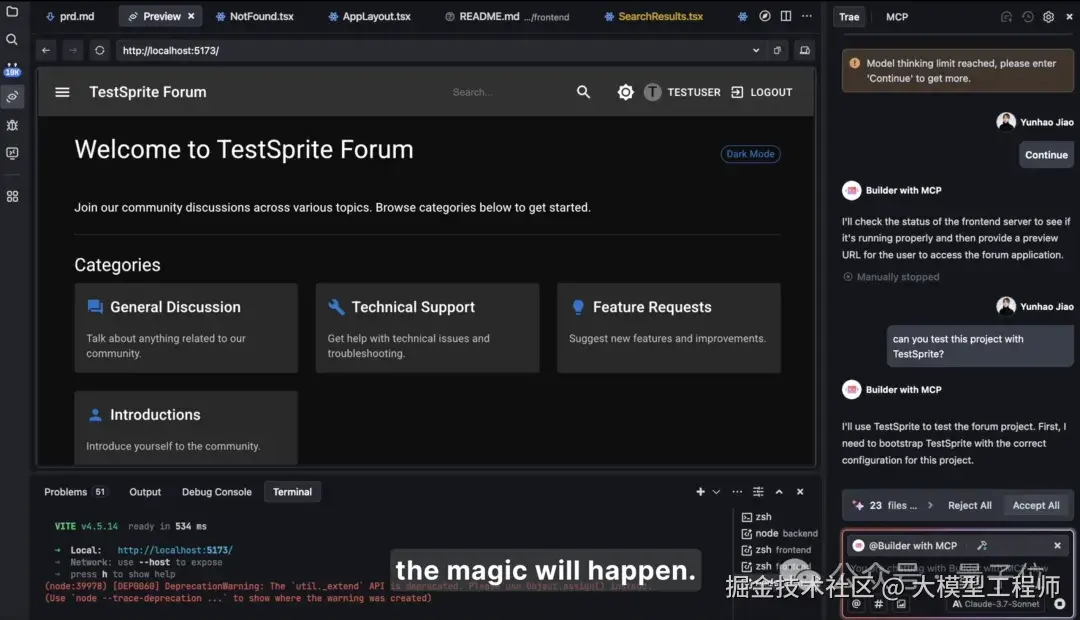Stop the running chat generation
This screenshot has width=1080, height=620.
point(1060,604)
